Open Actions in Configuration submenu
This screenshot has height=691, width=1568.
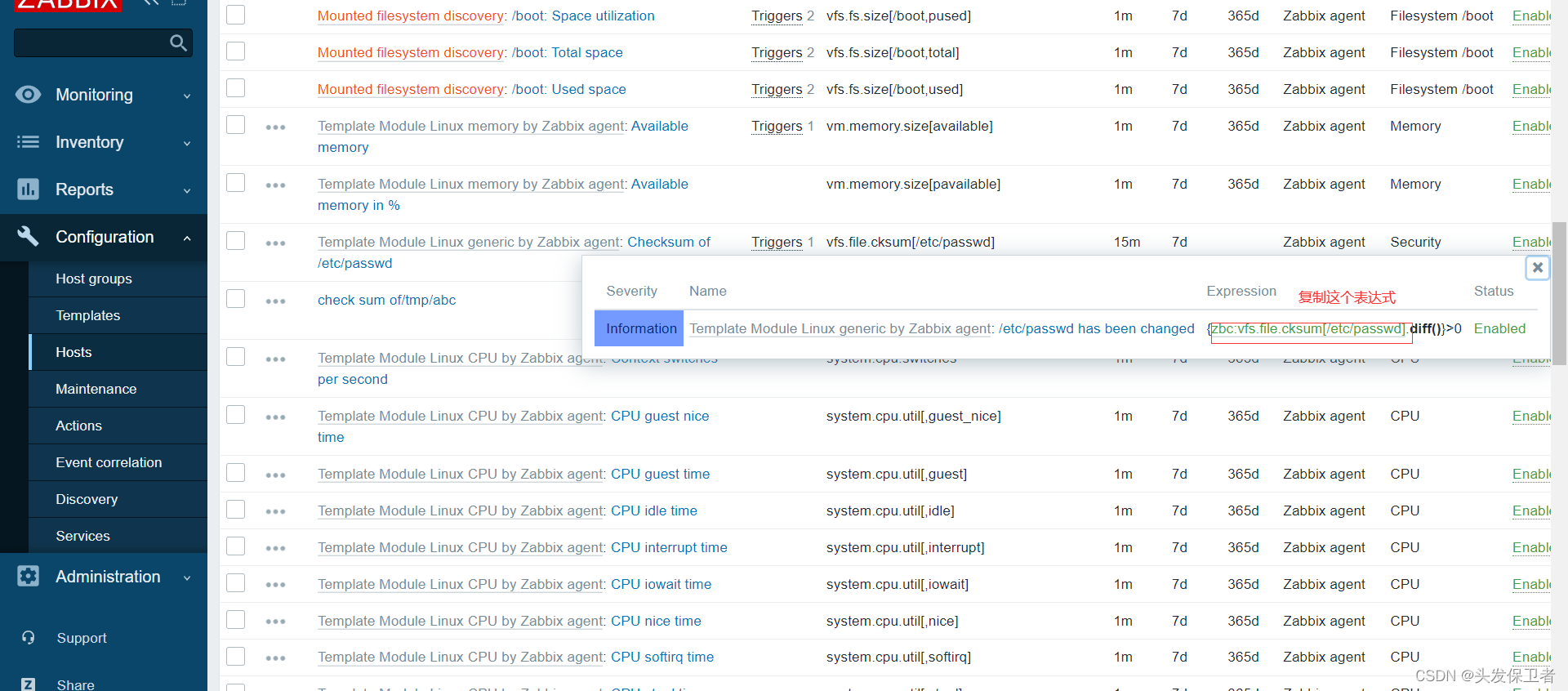[x=78, y=426]
